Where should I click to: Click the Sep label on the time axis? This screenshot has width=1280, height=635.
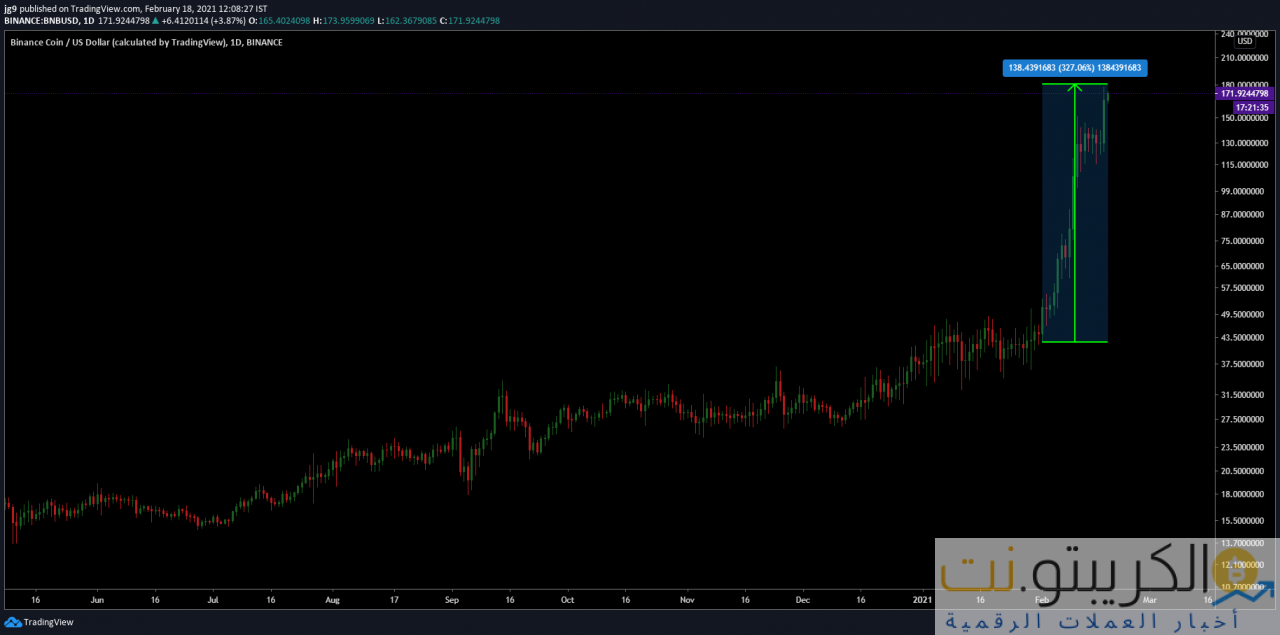(451, 601)
